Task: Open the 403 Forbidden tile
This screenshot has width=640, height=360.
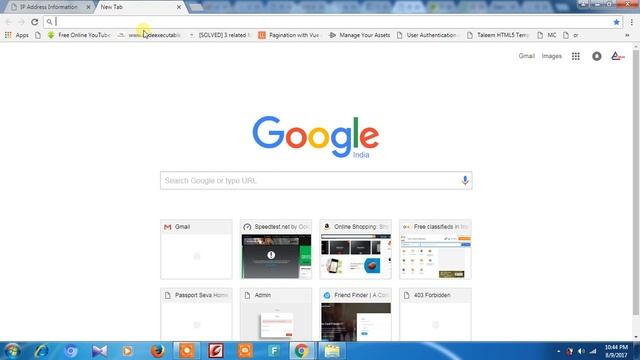Action: 435,314
